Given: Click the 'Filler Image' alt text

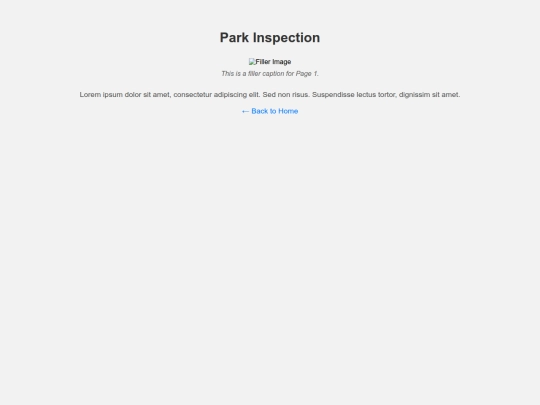Looking at the screenshot, I should tap(273, 62).
